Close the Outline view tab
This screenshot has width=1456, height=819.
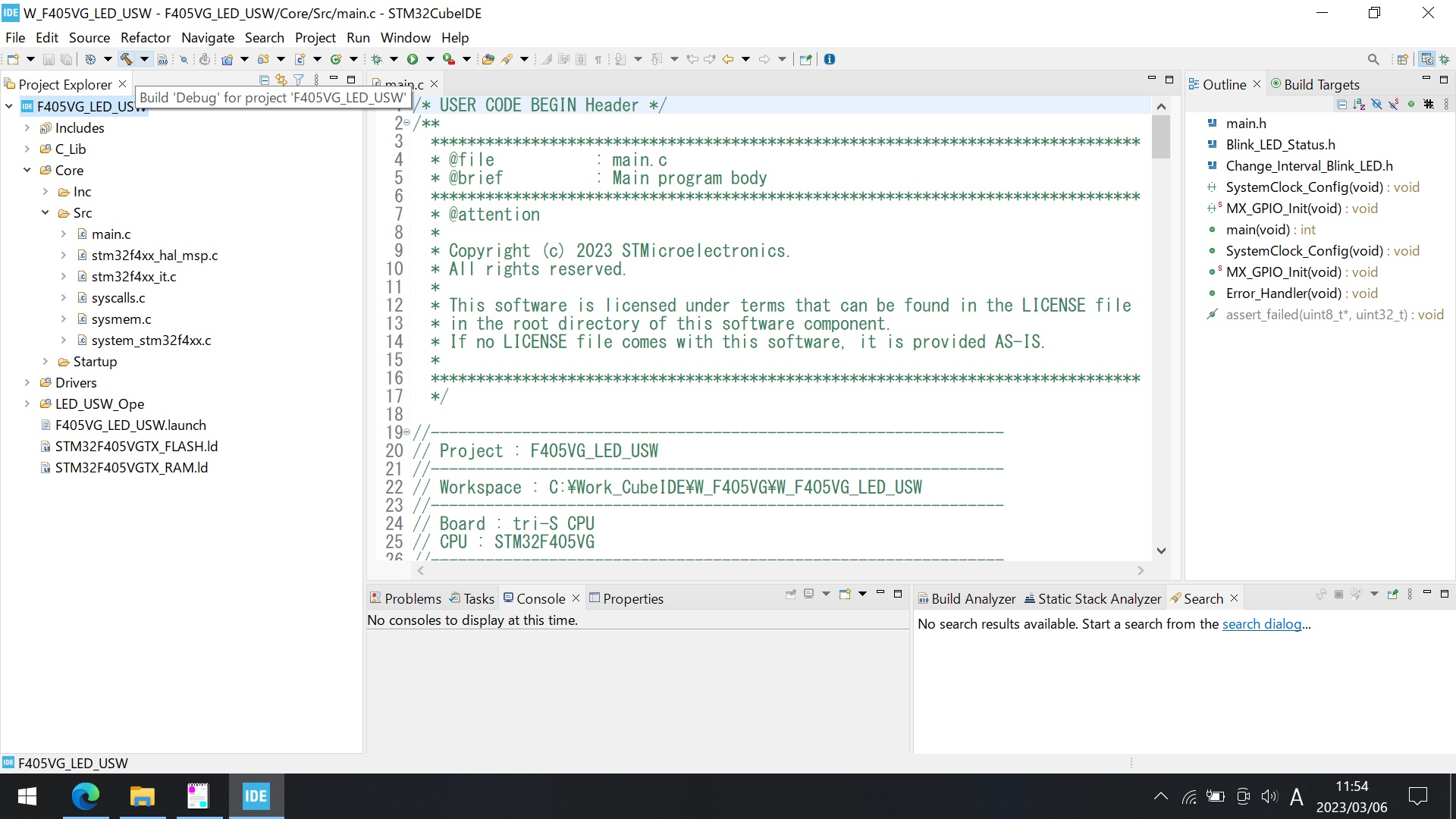click(1257, 84)
